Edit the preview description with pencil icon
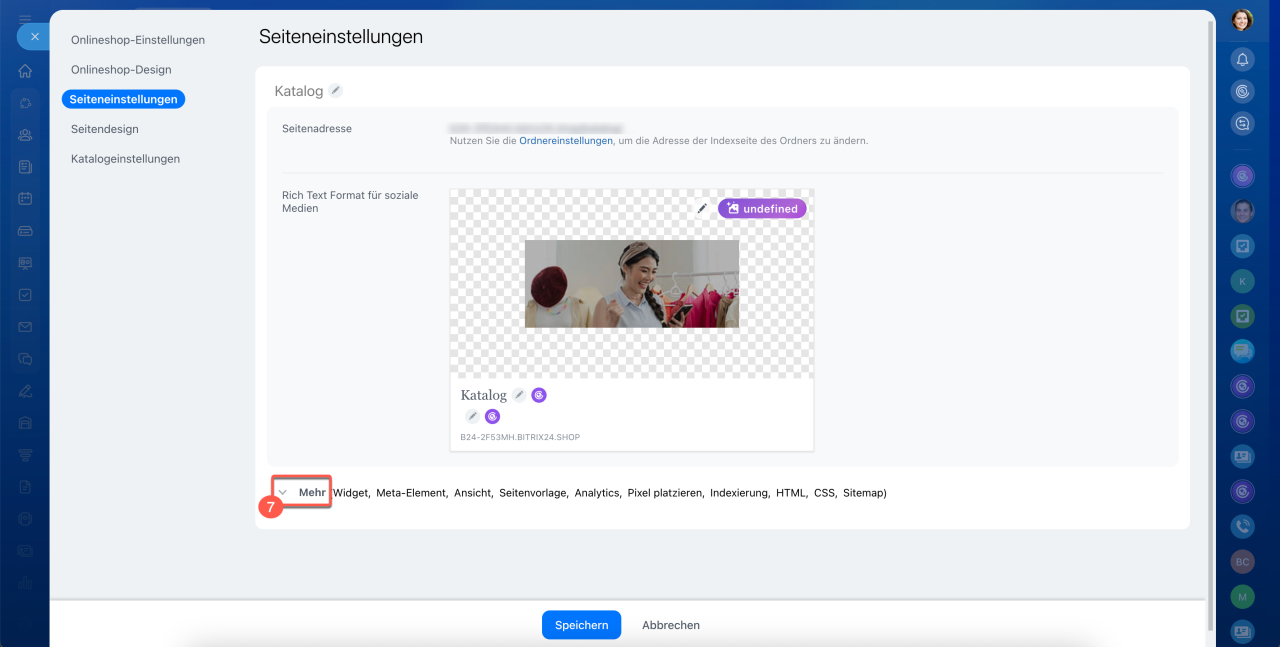This screenshot has width=1280, height=647. [472, 416]
